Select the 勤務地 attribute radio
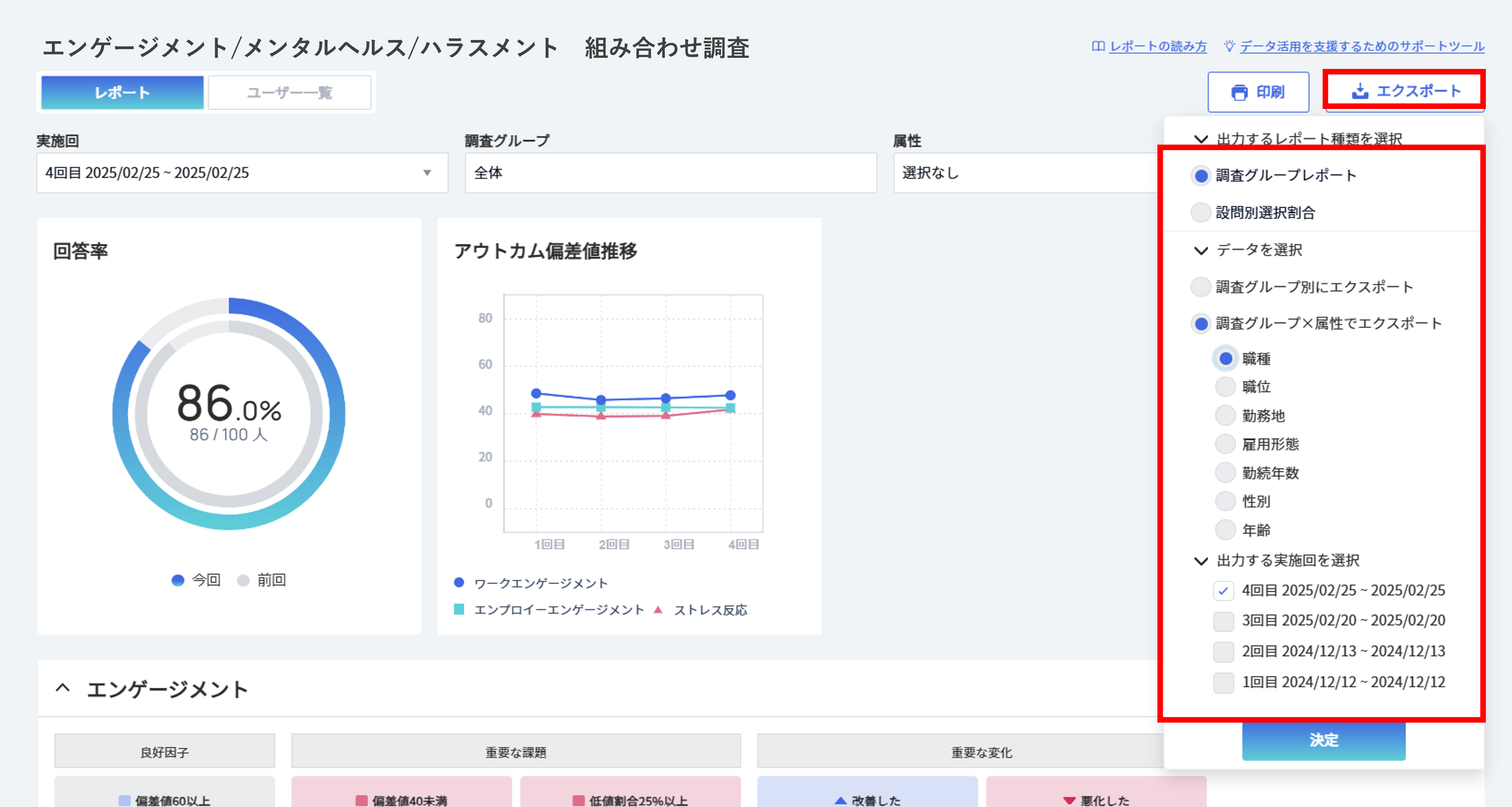1512x807 pixels. pyautogui.click(x=1226, y=416)
